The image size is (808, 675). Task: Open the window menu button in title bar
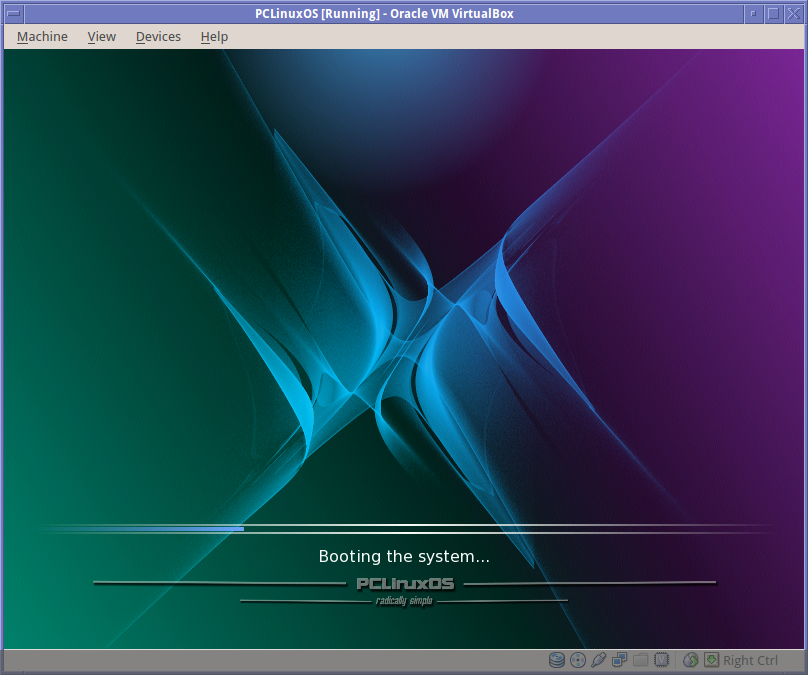[x=13, y=13]
